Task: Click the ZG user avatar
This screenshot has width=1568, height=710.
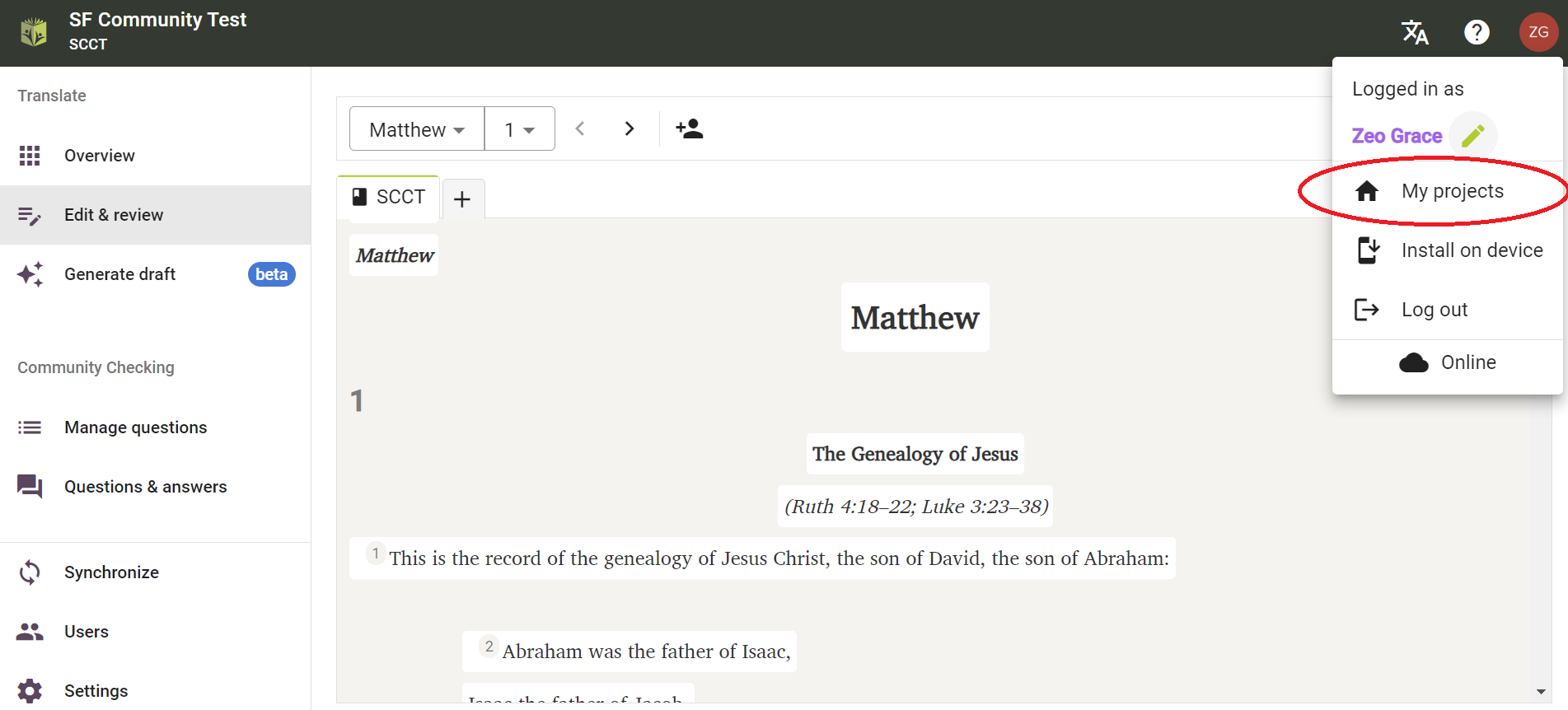Action: (1538, 32)
